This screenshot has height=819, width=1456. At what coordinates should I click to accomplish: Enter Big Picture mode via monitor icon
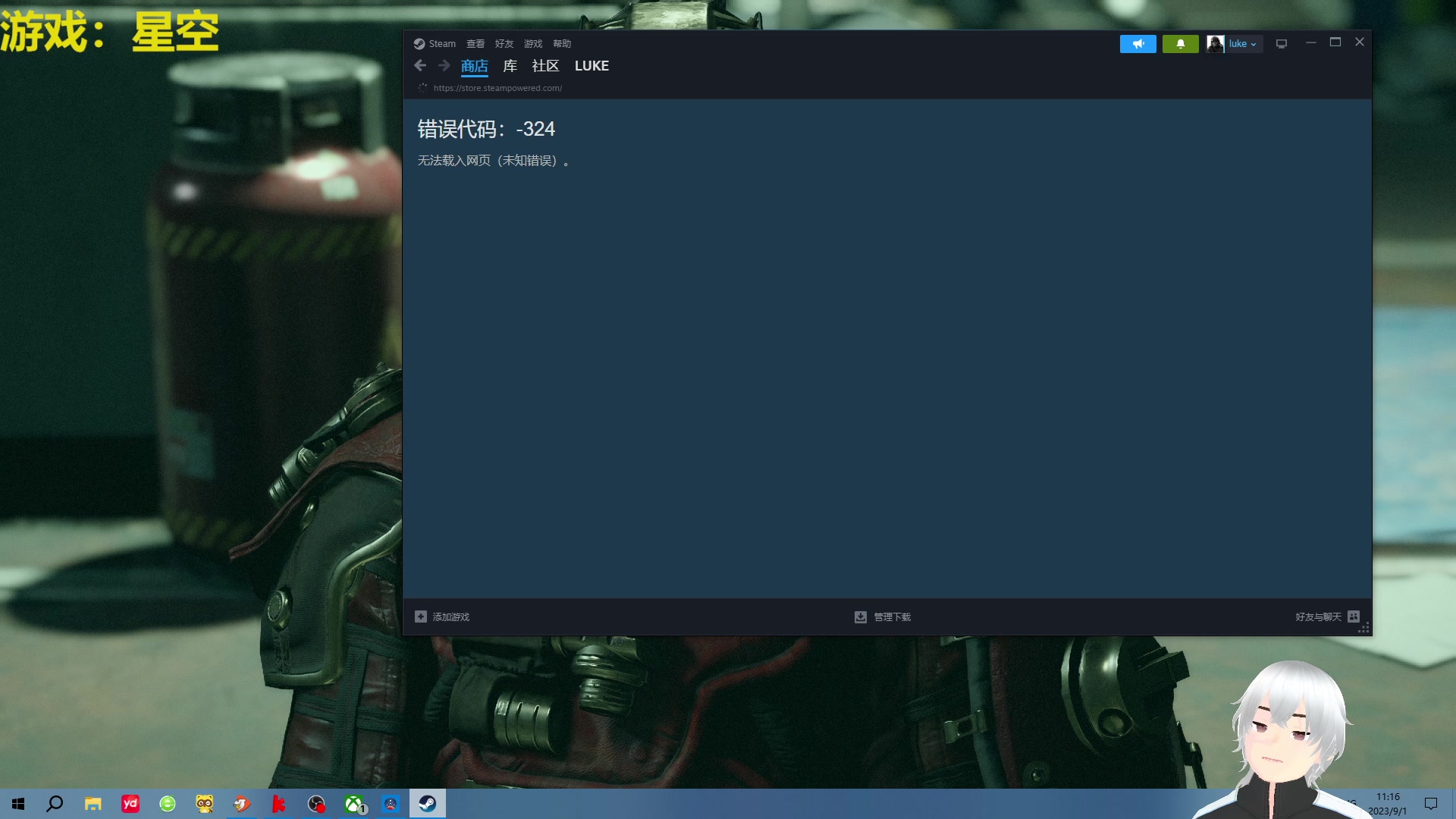pyautogui.click(x=1282, y=44)
